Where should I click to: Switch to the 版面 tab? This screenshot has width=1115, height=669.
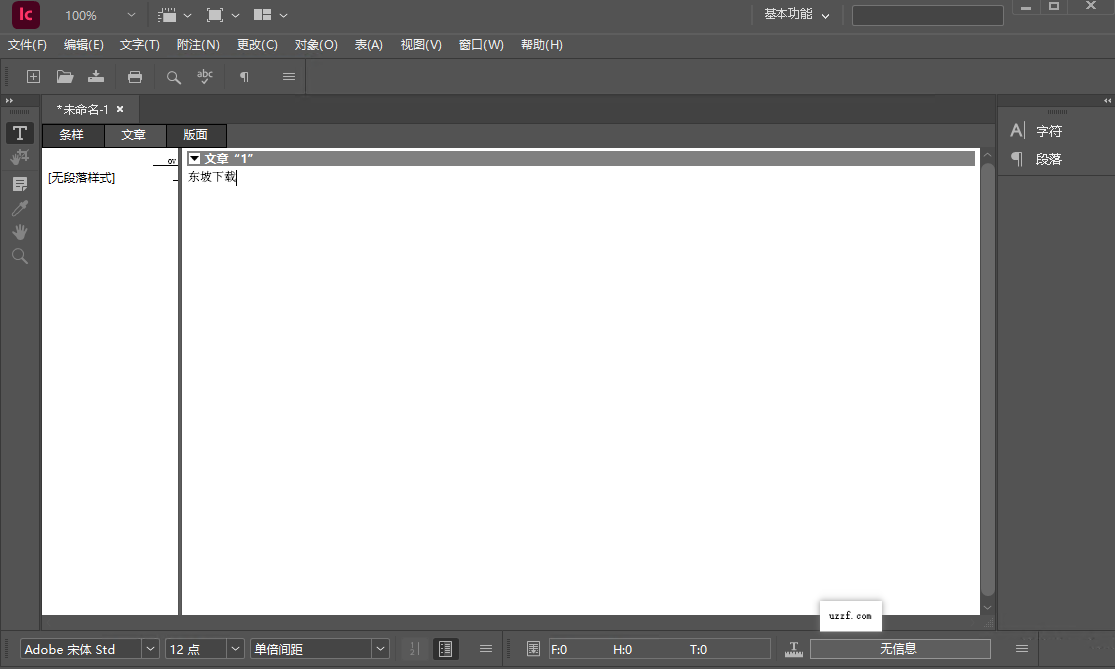tap(196, 135)
